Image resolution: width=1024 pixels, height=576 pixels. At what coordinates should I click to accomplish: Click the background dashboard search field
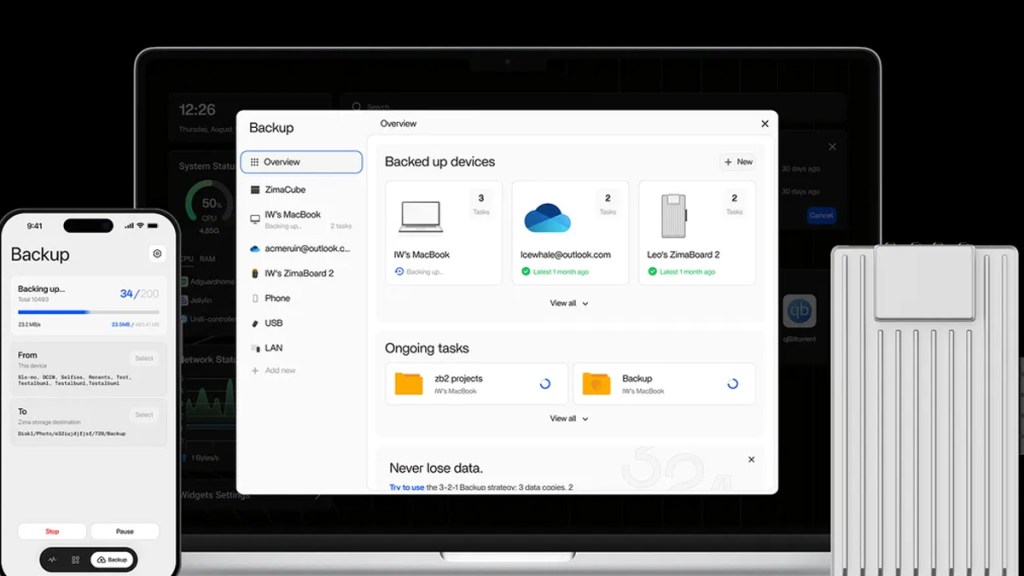click(x=592, y=106)
